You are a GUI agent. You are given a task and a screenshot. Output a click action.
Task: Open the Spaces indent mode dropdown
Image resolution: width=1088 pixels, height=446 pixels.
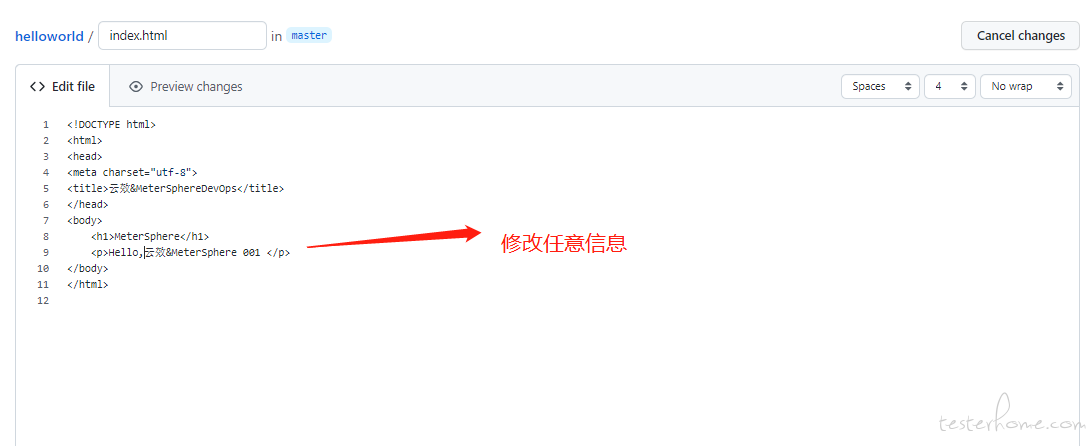click(881, 87)
